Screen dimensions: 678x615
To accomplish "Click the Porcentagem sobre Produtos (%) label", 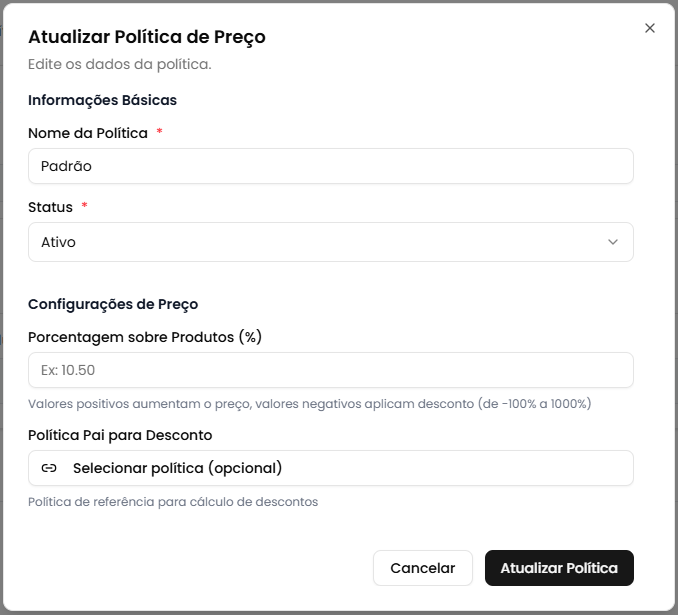I will point(145,337).
